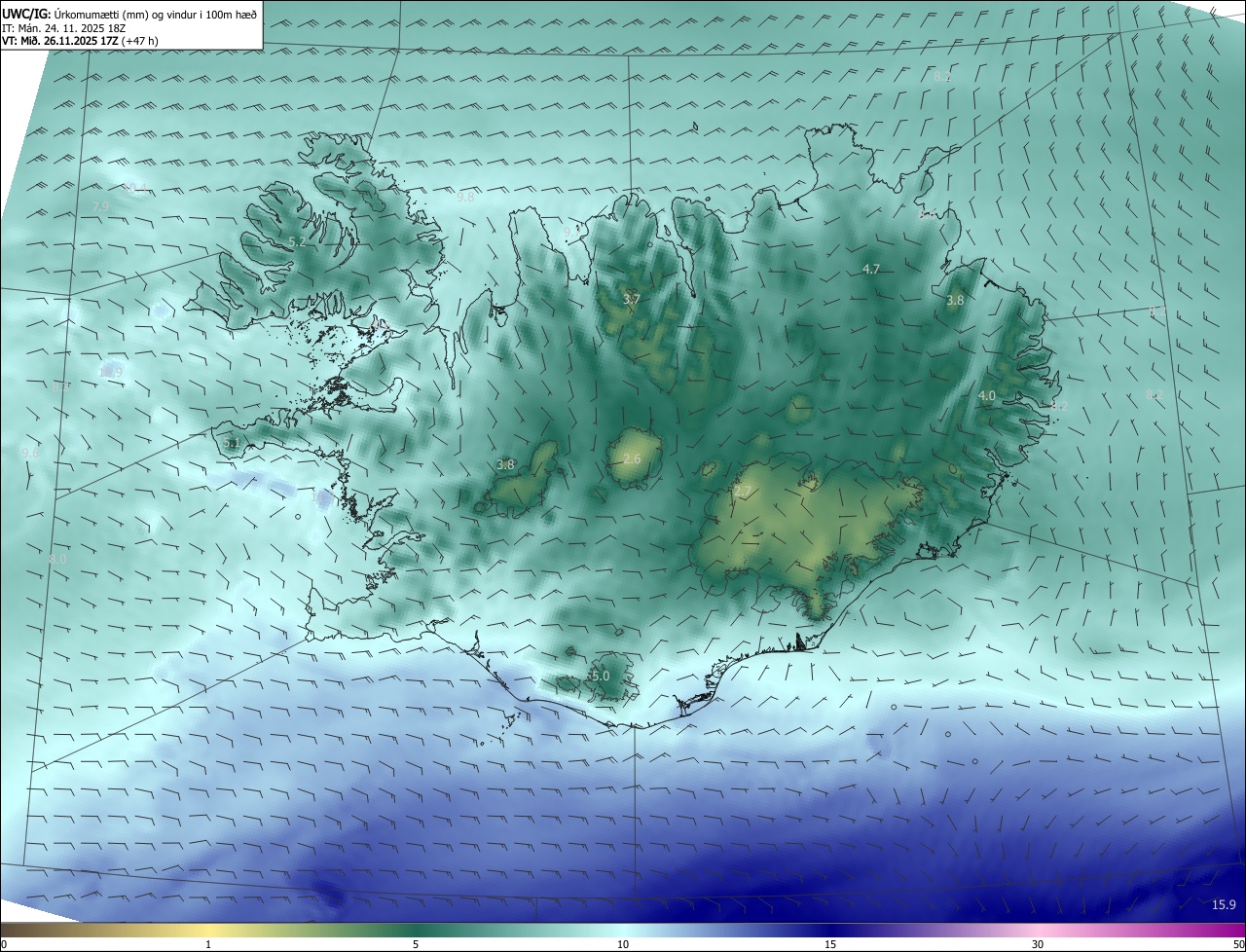Click the value 7.9 in the northwest sea
The width and height of the screenshot is (1246, 952).
100,207
